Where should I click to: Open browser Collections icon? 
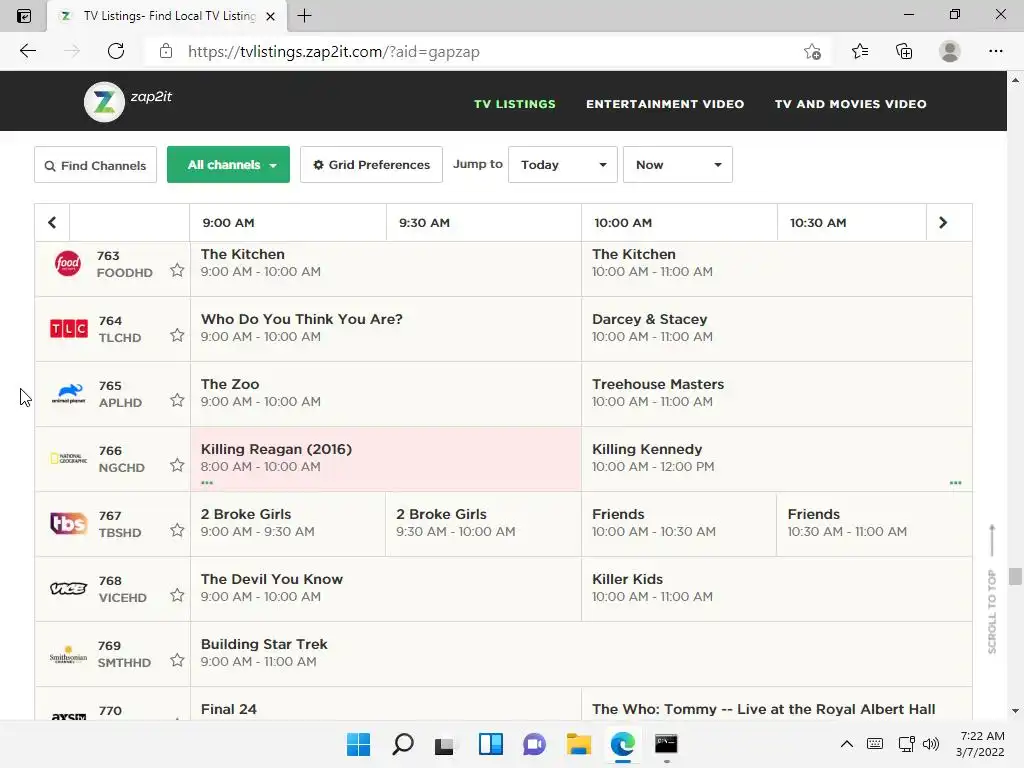point(904,51)
